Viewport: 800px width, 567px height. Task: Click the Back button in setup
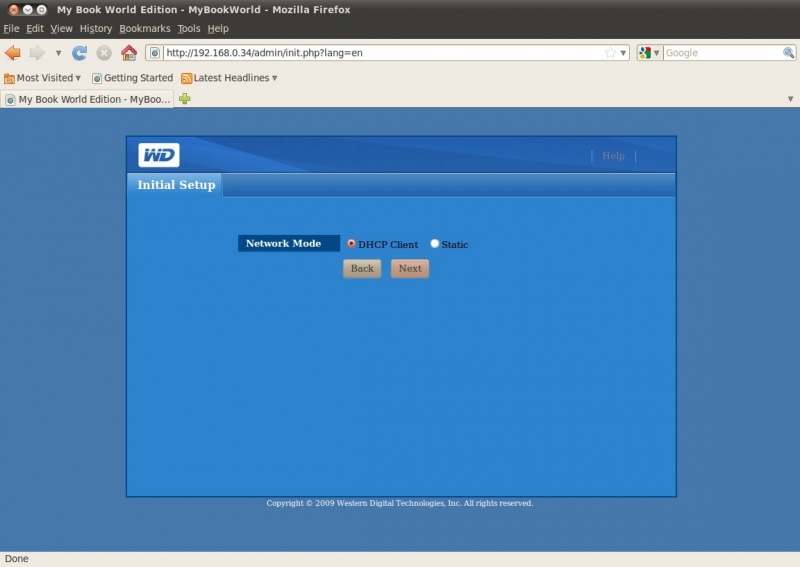(x=362, y=268)
